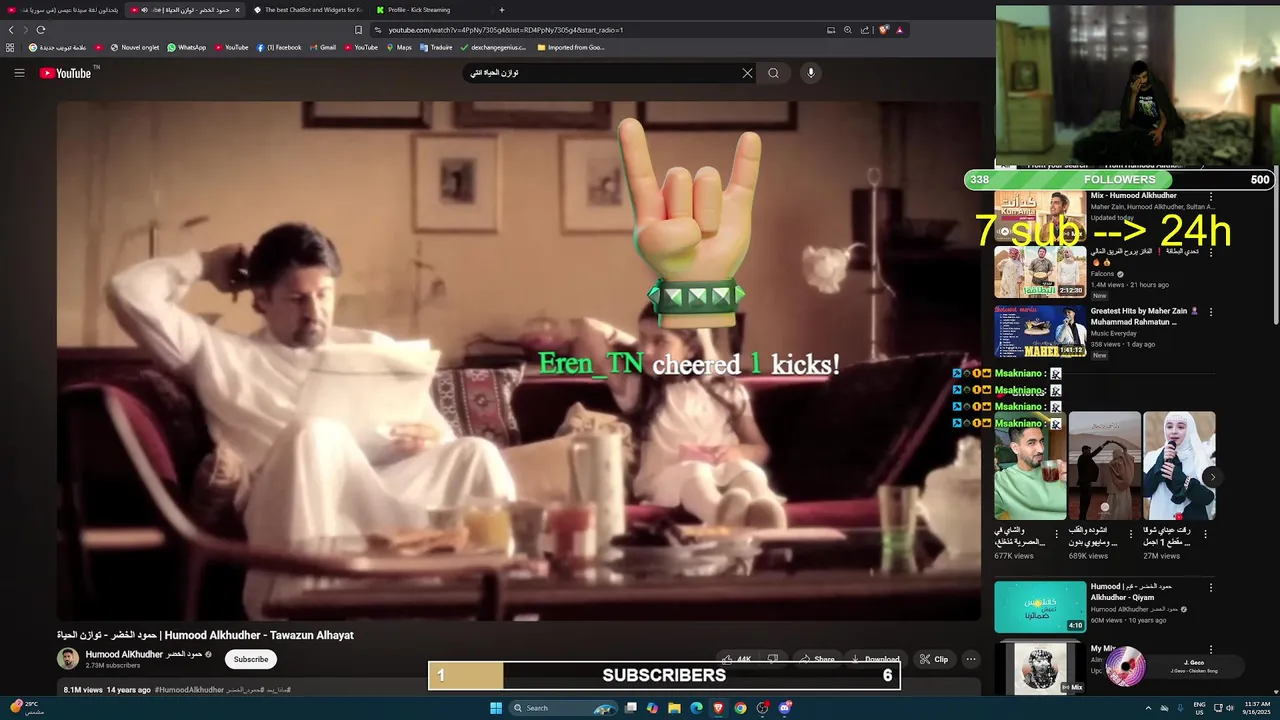Open the Maps bookmark
Screen dimensions: 1280x720
click(x=399, y=47)
